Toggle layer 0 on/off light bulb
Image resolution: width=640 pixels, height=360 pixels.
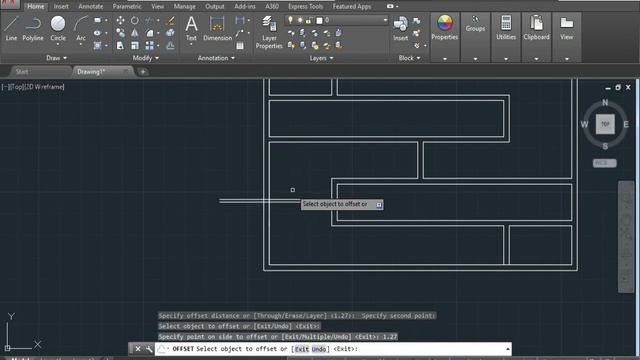290,20
